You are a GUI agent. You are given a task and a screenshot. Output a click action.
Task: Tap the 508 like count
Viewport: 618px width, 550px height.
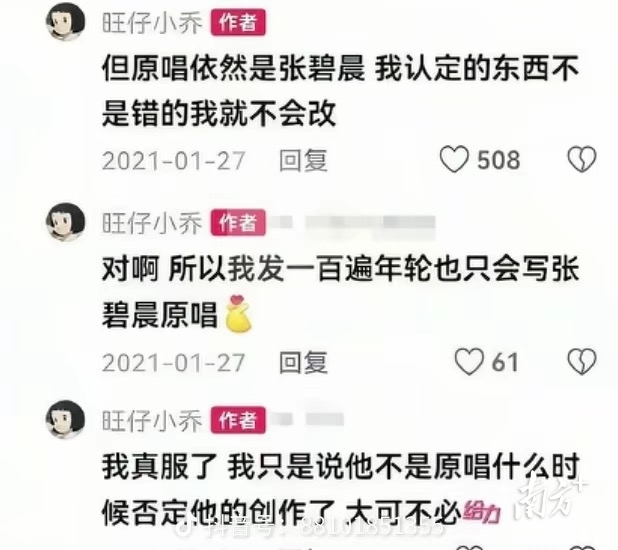(499, 160)
